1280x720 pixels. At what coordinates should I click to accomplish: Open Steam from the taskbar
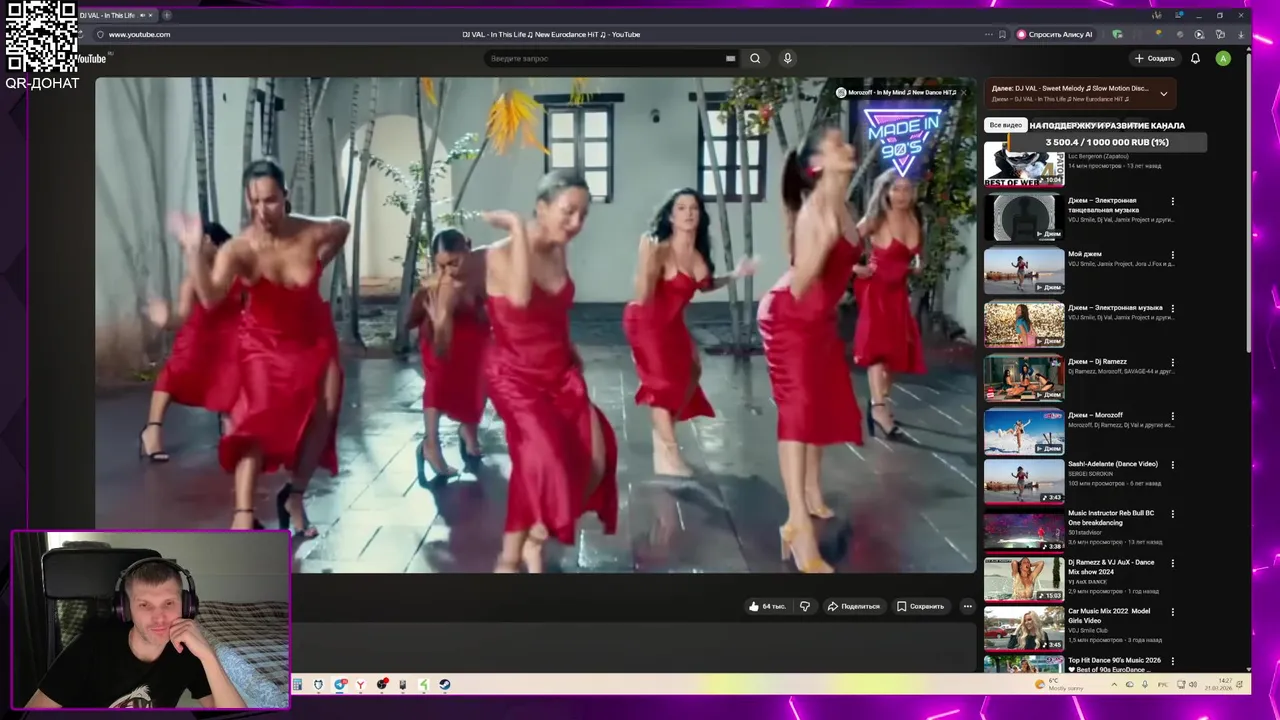click(x=444, y=685)
